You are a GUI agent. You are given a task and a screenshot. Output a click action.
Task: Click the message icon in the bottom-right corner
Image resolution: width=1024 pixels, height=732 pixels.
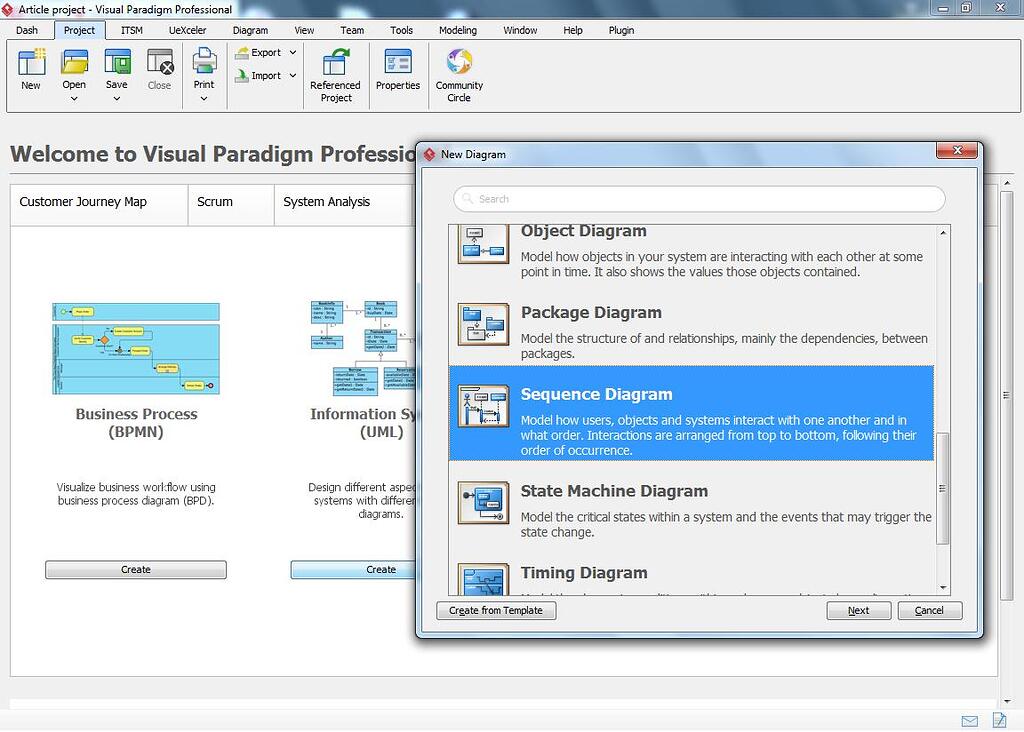[969, 721]
